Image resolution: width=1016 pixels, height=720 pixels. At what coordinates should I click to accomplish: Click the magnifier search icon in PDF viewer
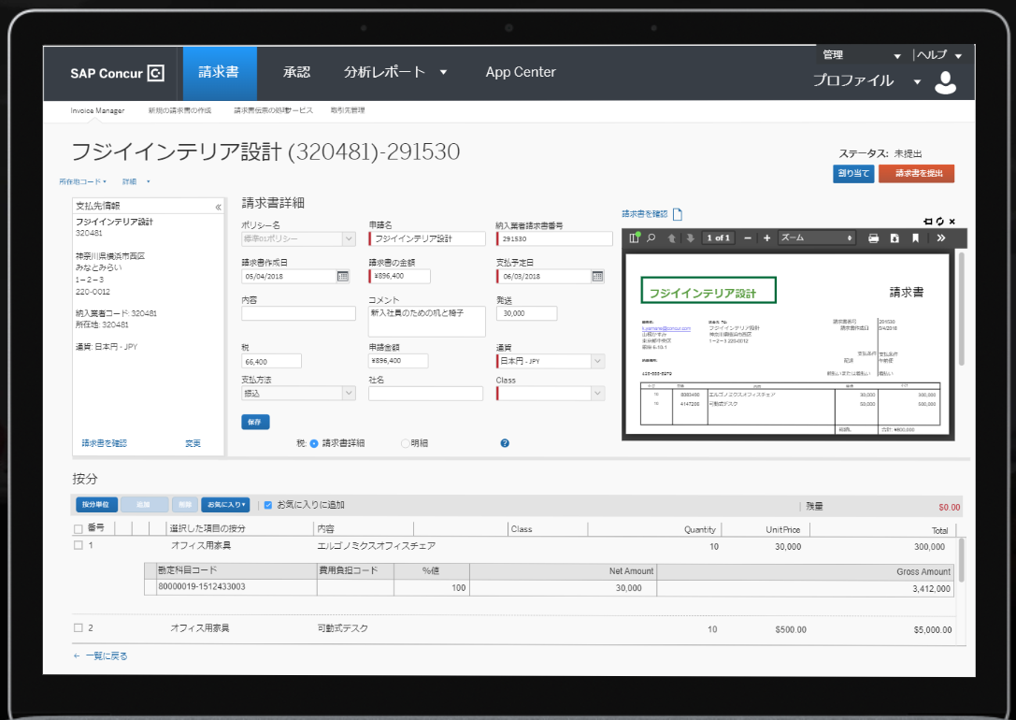click(651, 238)
